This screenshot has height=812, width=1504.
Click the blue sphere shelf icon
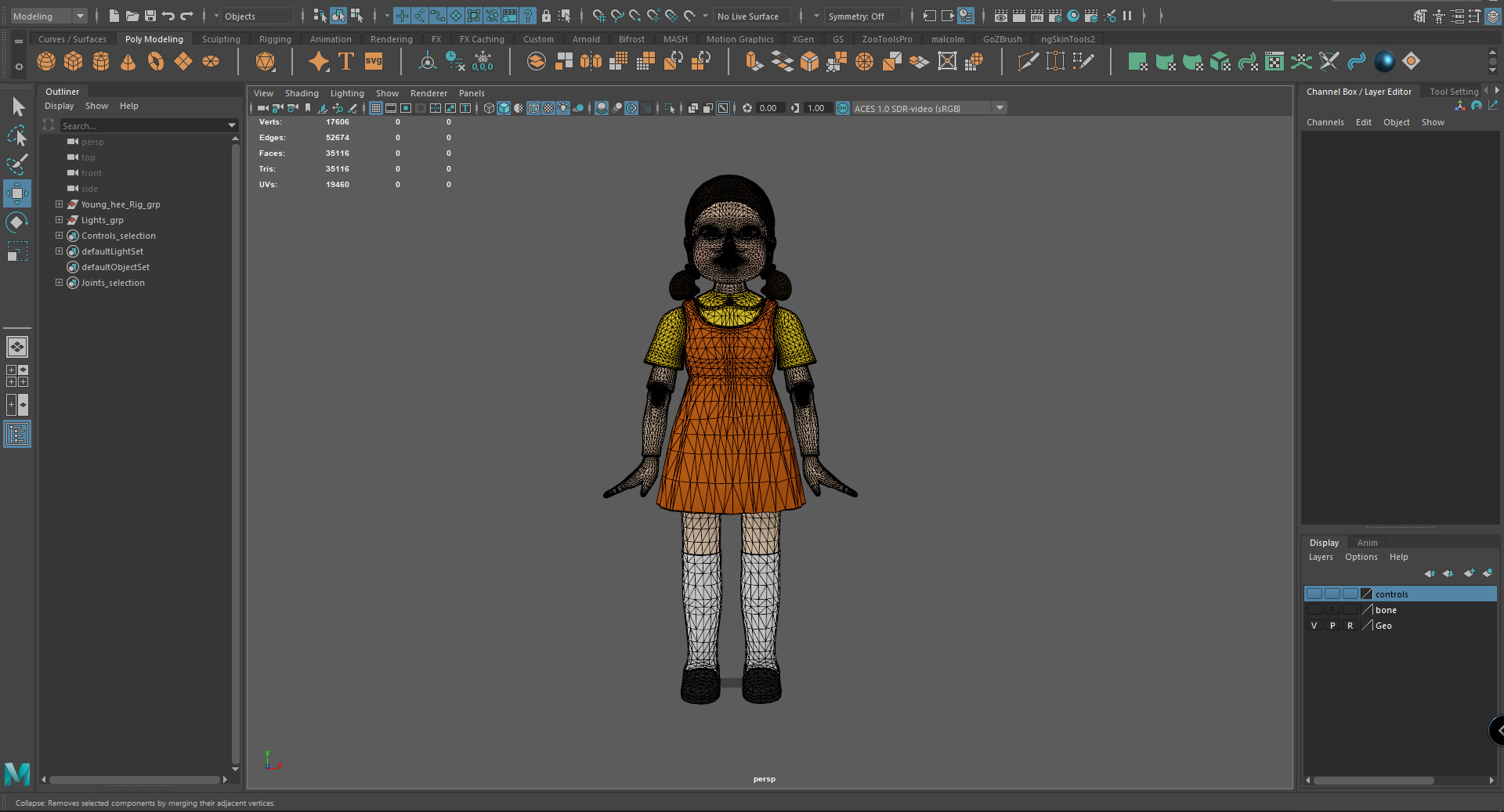[1384, 61]
